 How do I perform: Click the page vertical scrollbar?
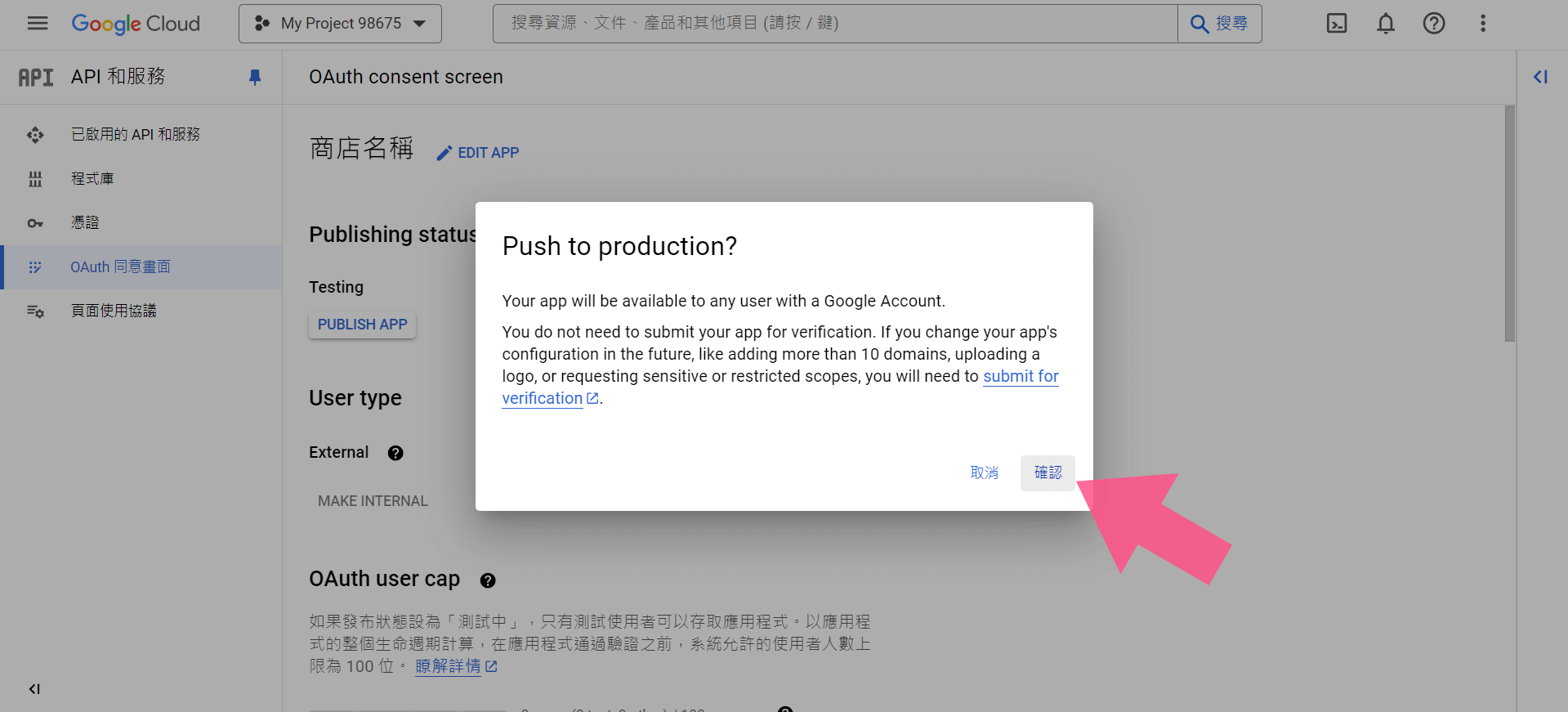point(1510,223)
